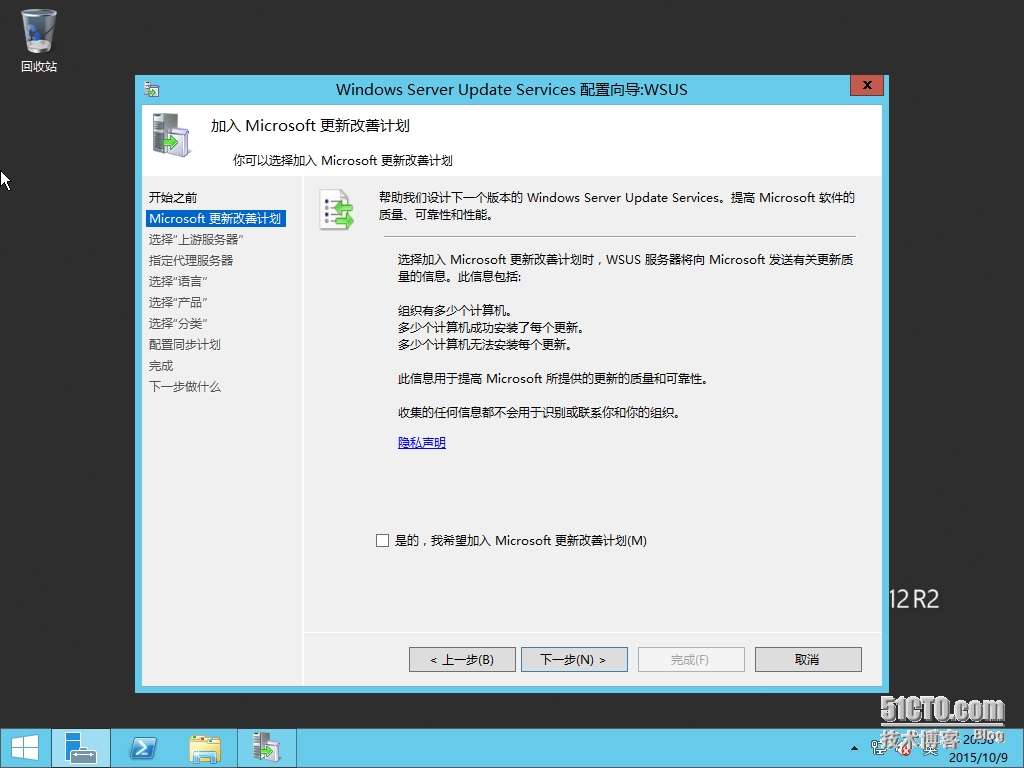
Task: Select 开始之前 step in sidebar
Action: pyautogui.click(x=173, y=197)
